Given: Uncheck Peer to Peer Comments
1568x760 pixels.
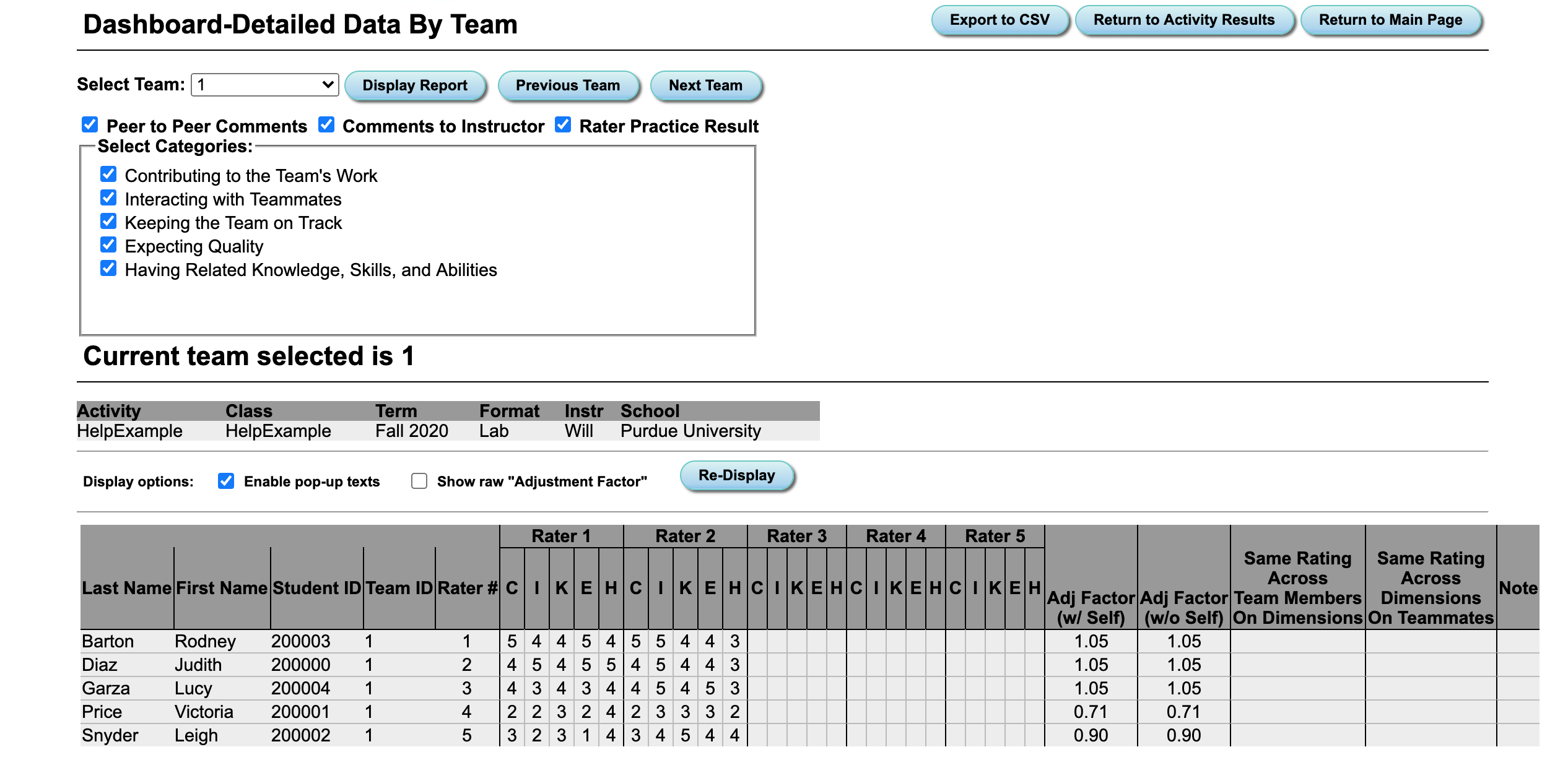Looking at the screenshot, I should point(89,124).
